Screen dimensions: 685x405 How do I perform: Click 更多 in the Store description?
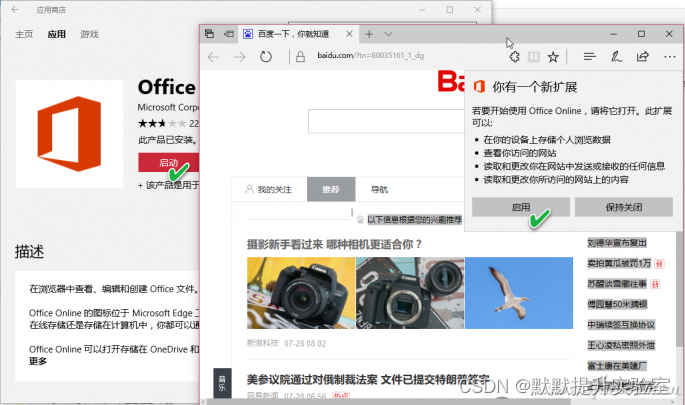click(38, 361)
